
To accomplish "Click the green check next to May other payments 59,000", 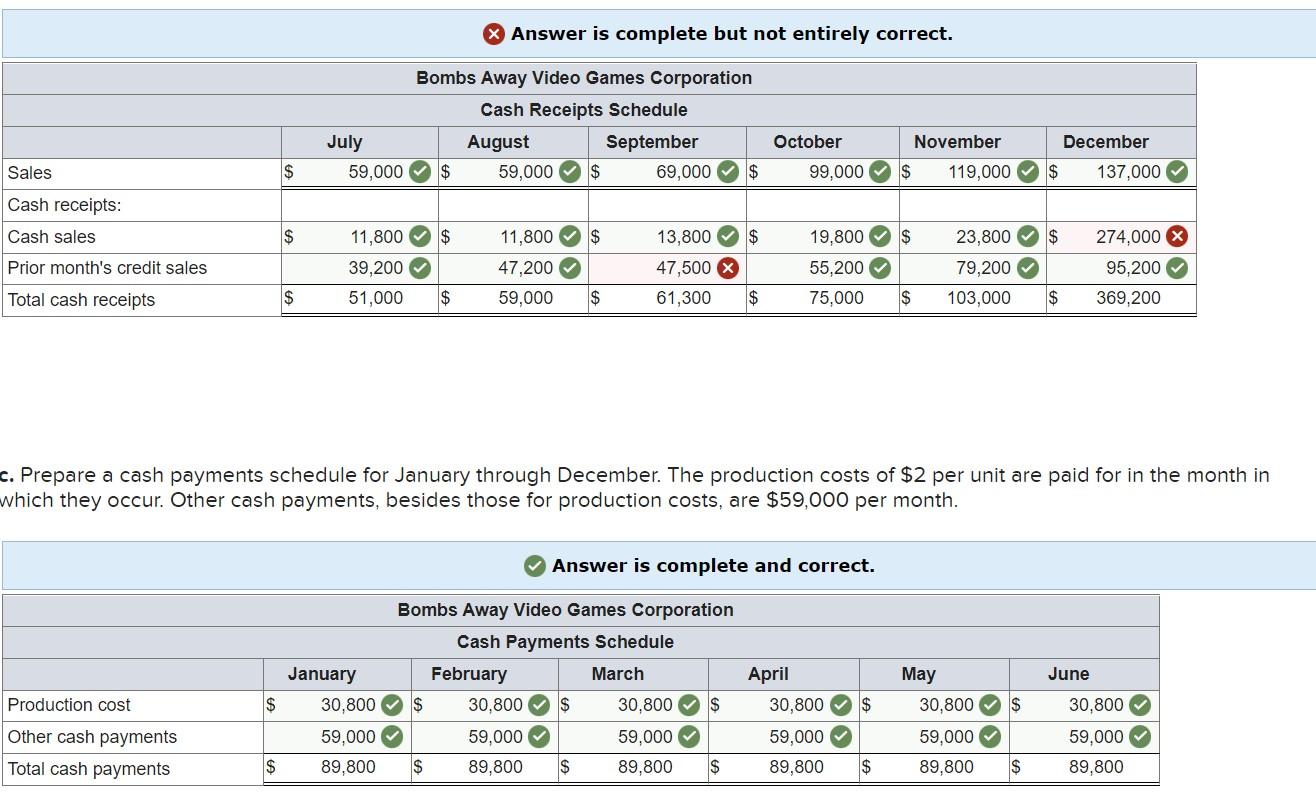I will pos(990,737).
